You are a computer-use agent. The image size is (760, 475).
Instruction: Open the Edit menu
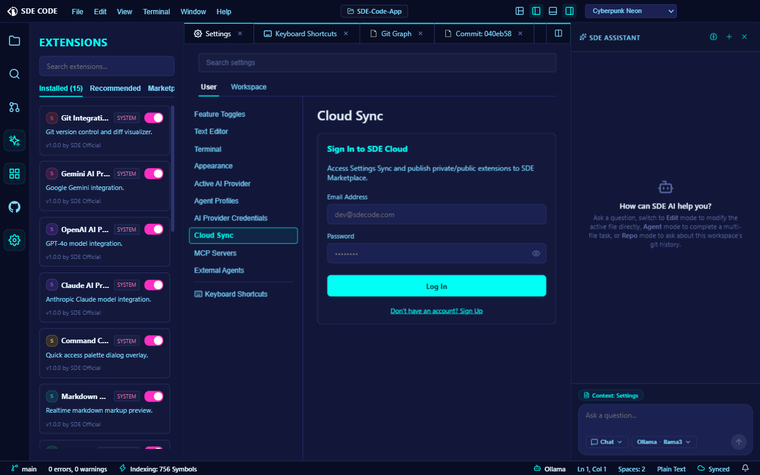coord(100,11)
